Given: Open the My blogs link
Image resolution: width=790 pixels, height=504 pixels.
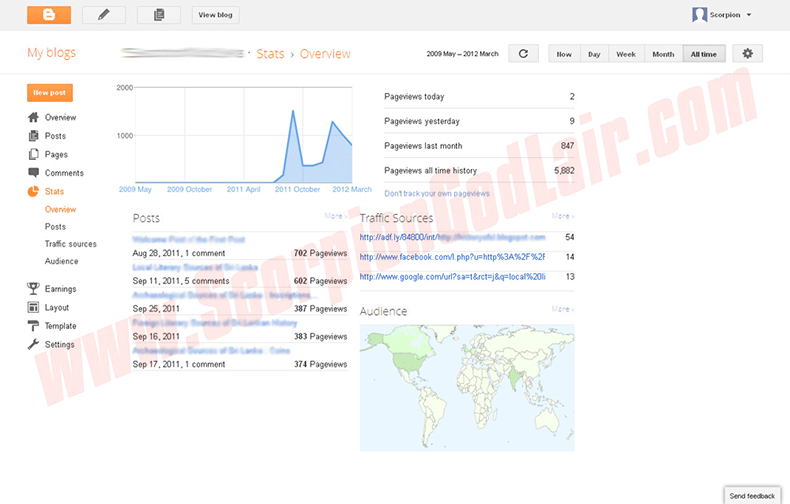Looking at the screenshot, I should point(51,53).
